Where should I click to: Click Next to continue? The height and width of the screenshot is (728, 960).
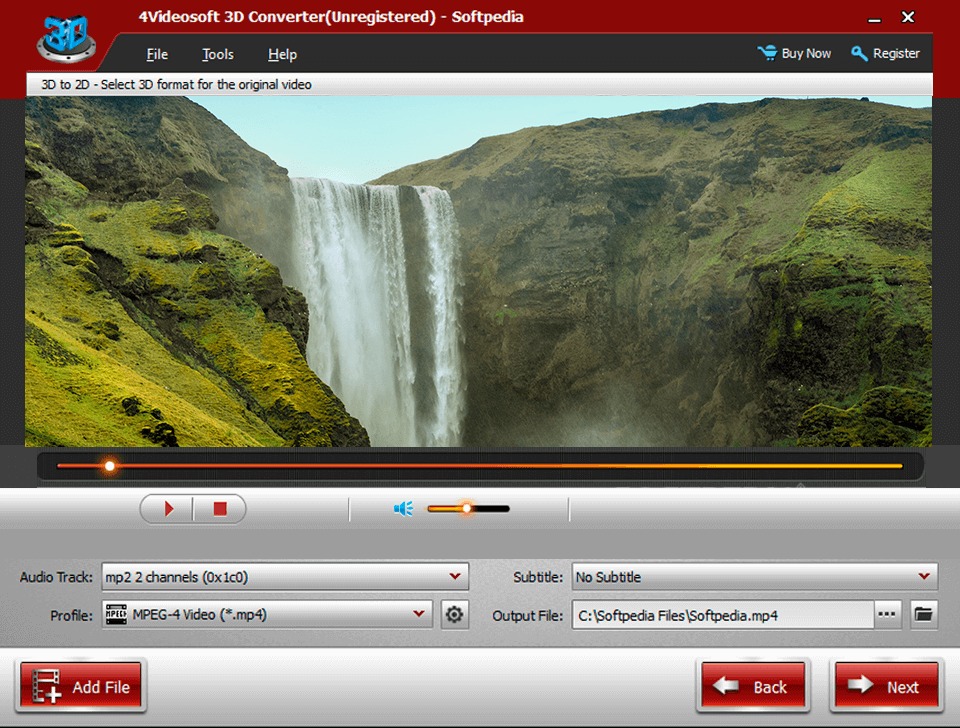click(x=887, y=686)
